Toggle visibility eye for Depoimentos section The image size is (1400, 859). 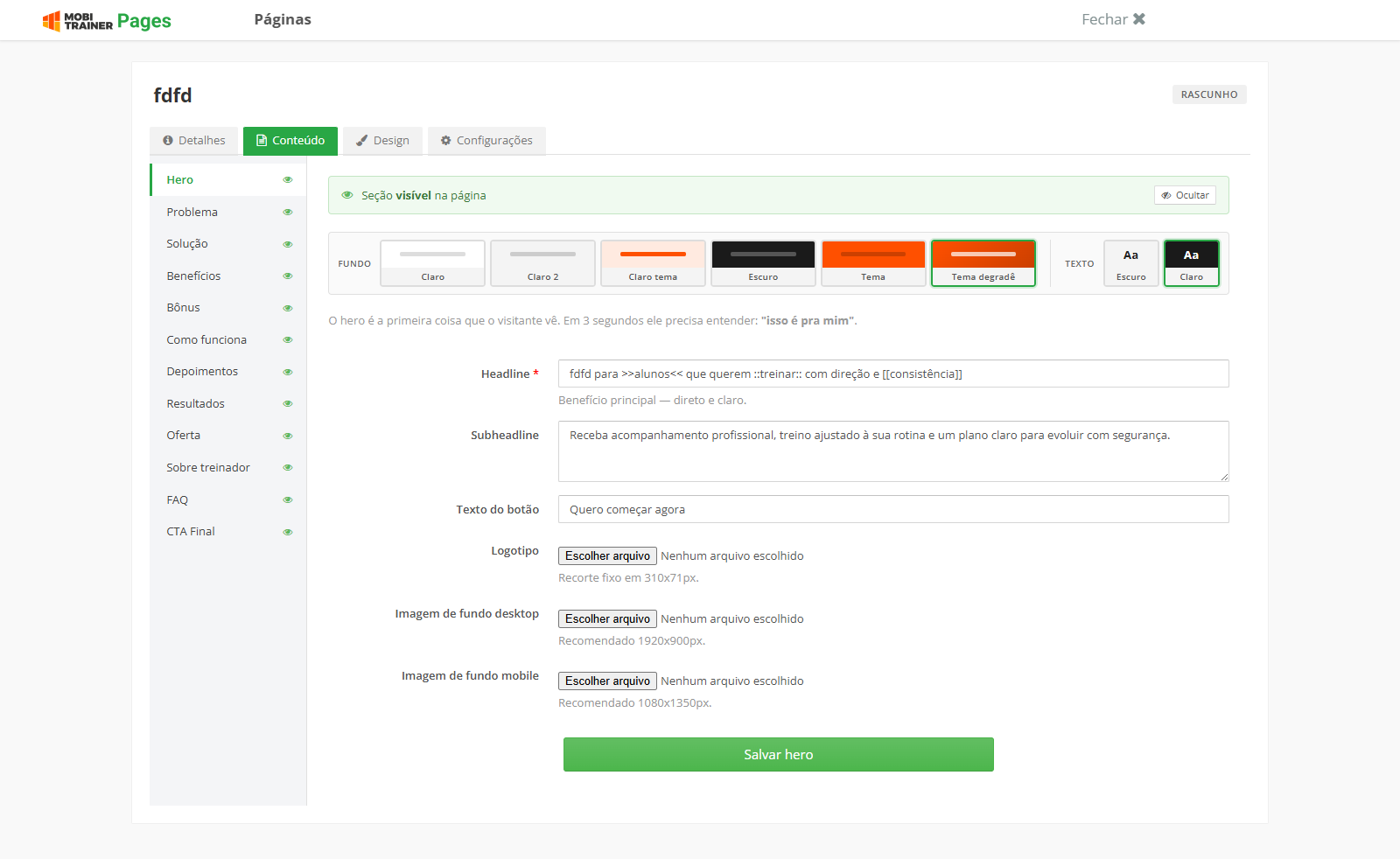pos(288,372)
